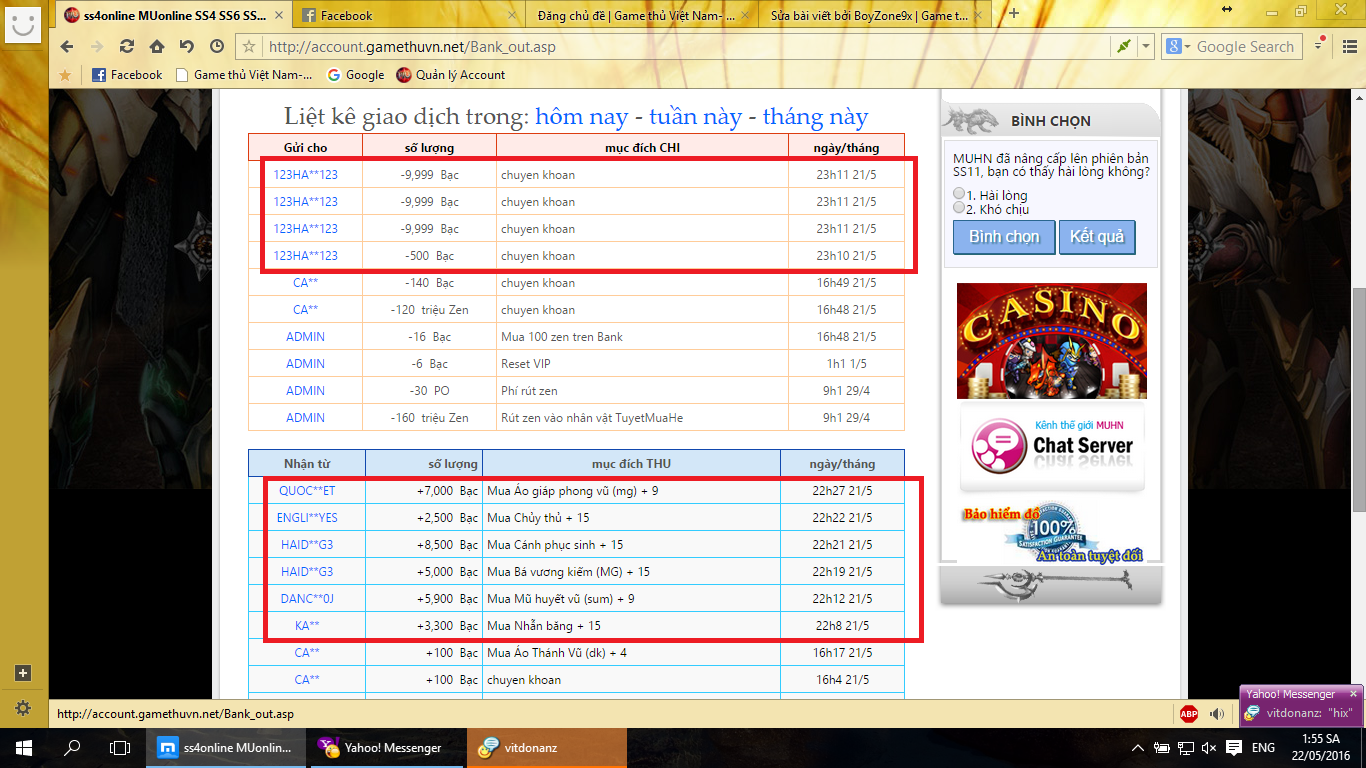Open the browser main menu icon

[x=1345, y=46]
